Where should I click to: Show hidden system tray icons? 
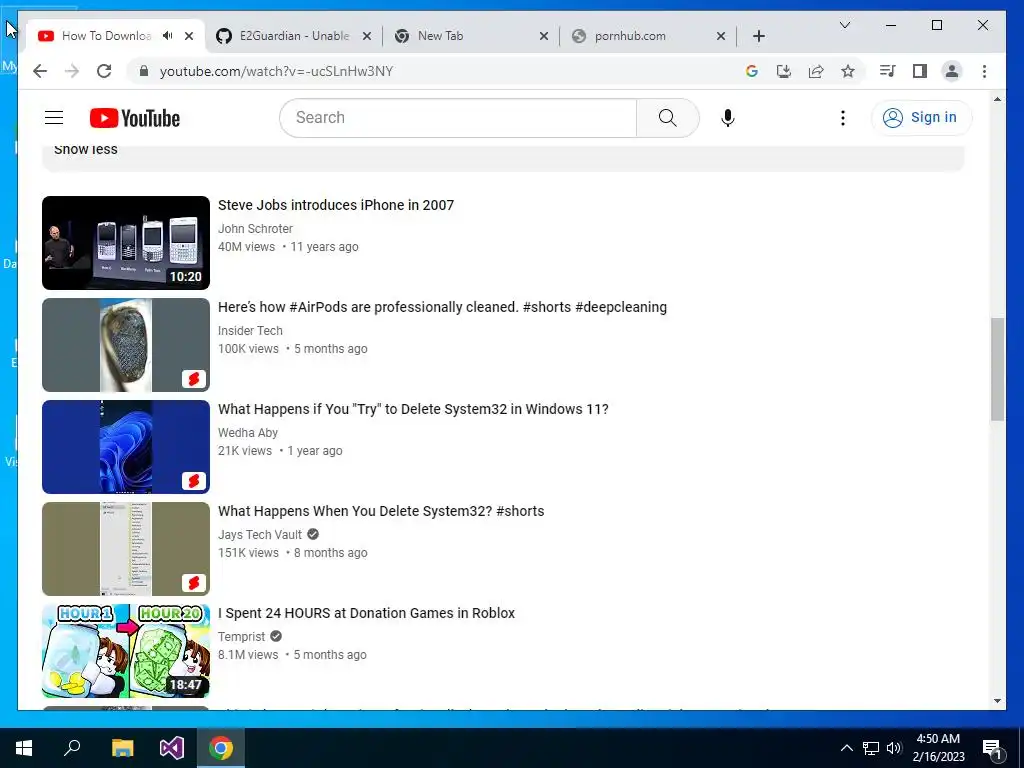(x=846, y=748)
